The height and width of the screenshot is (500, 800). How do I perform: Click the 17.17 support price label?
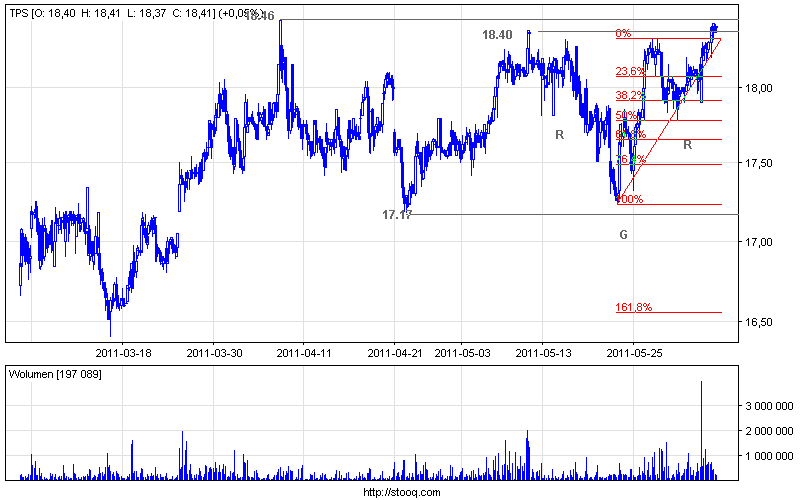(397, 215)
